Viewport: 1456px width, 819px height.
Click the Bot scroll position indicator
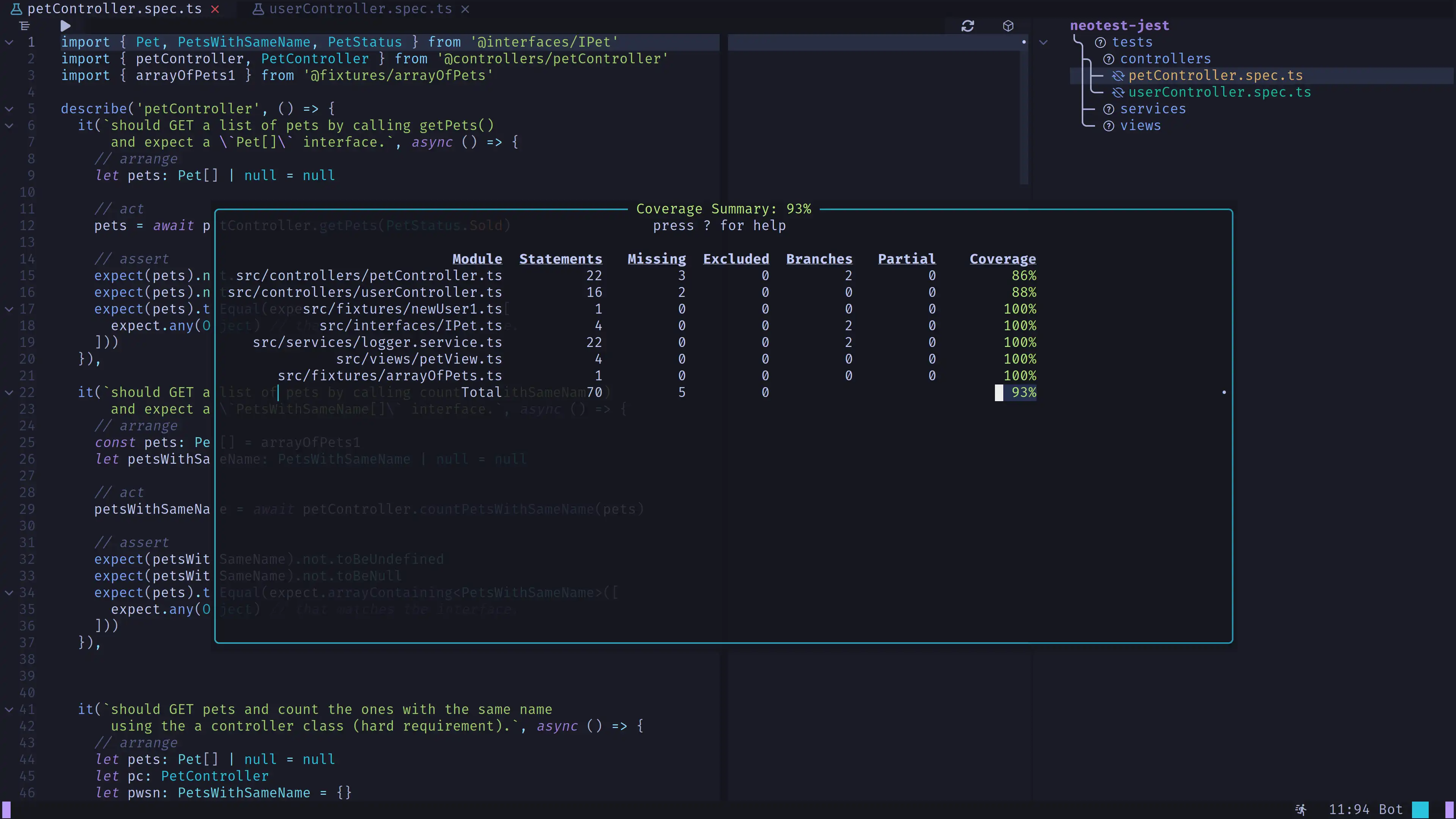[x=1390, y=810]
